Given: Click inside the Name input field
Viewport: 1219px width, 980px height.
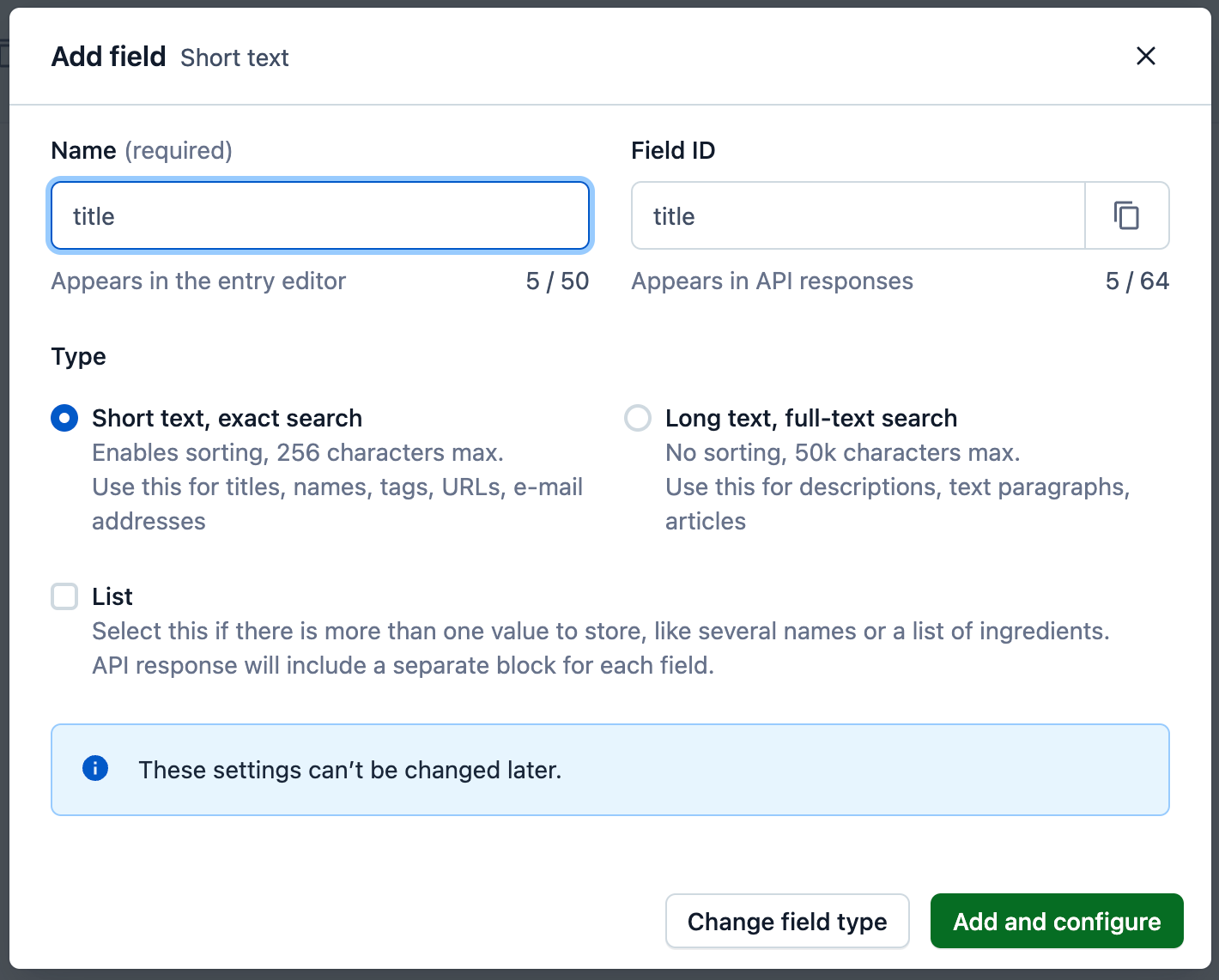Looking at the screenshot, I should click(x=319, y=215).
